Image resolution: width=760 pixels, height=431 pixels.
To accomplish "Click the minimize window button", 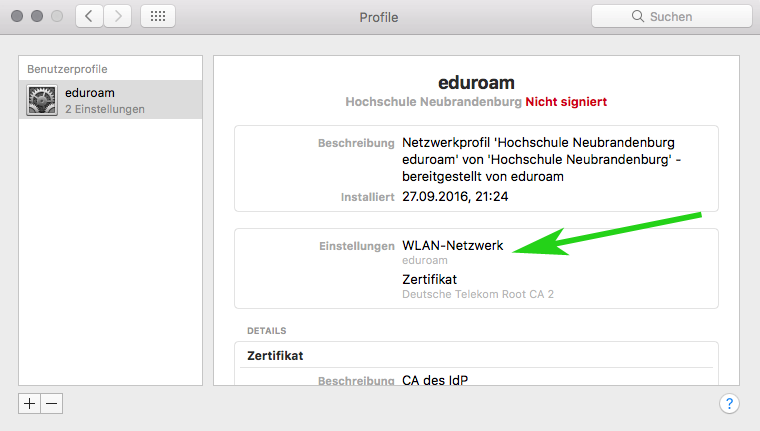I will [x=37, y=16].
